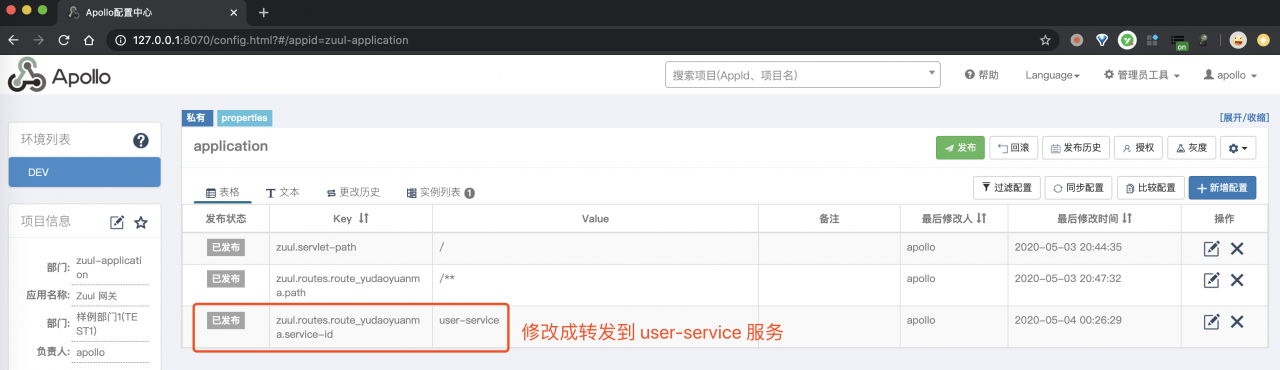Click the extension with green 'on' badge
The image size is (1280, 370).
[1179, 41]
